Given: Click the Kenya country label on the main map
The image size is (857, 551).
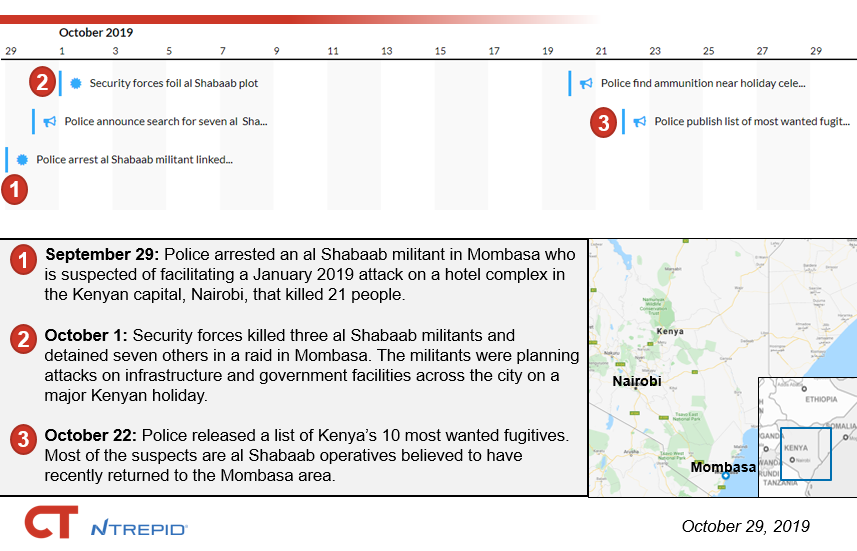Looking at the screenshot, I should click(x=670, y=331).
